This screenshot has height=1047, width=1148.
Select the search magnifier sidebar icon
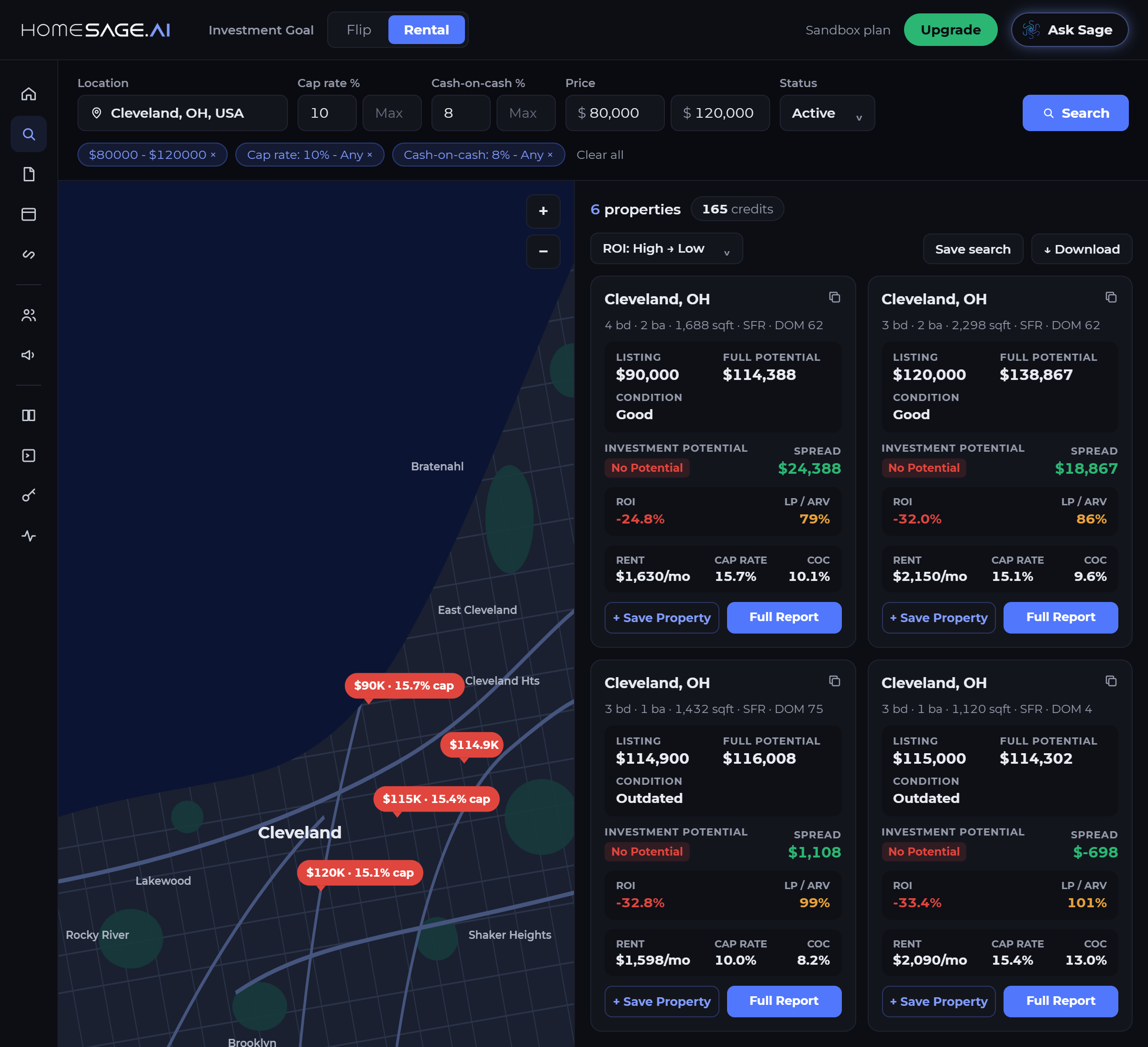click(x=29, y=134)
